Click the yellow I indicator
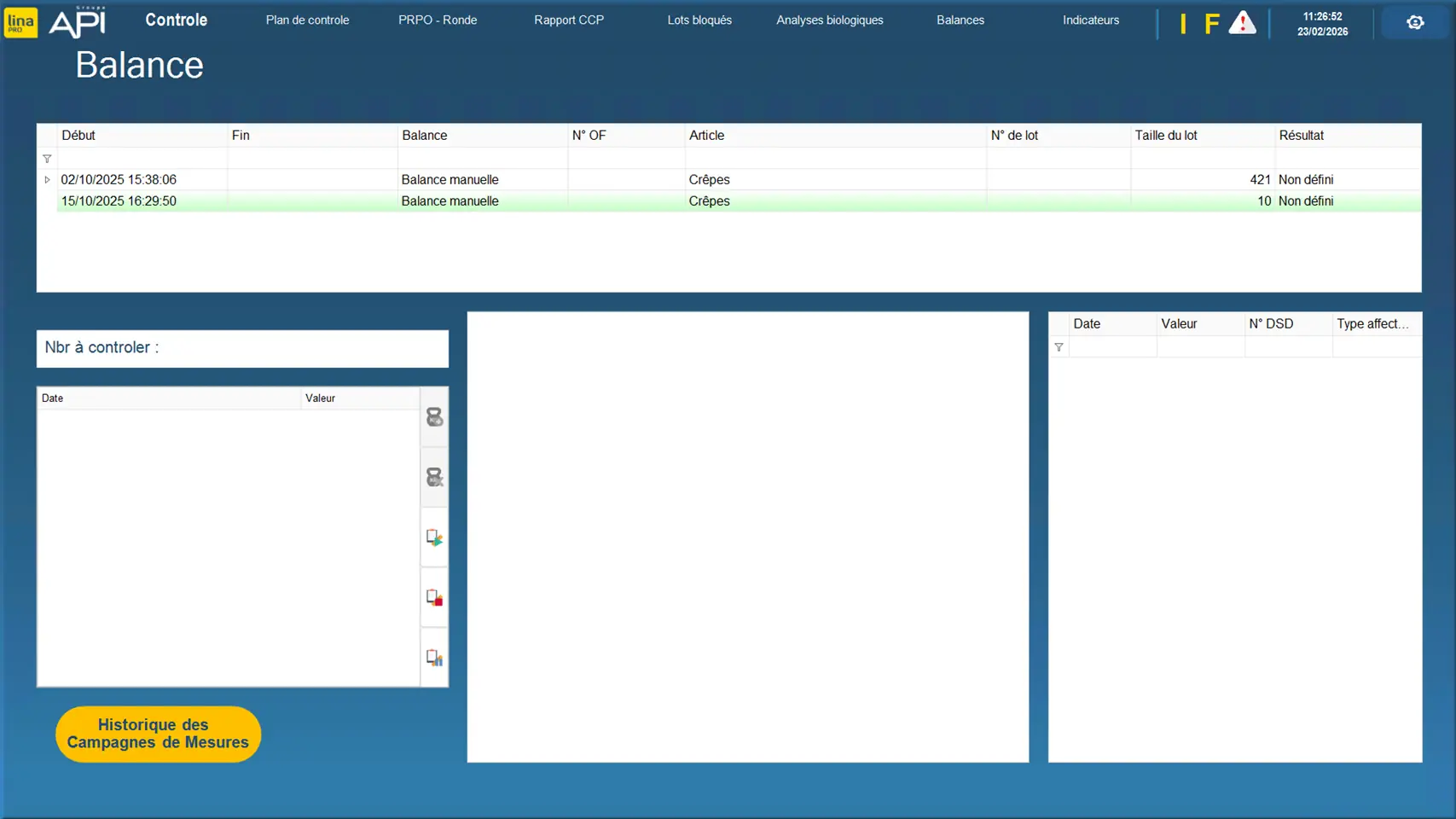Screen dimensions: 1456x819 (1183, 24)
